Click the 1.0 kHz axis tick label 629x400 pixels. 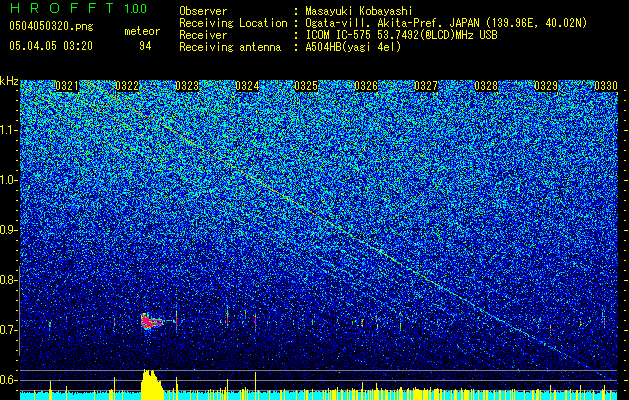coord(9,180)
